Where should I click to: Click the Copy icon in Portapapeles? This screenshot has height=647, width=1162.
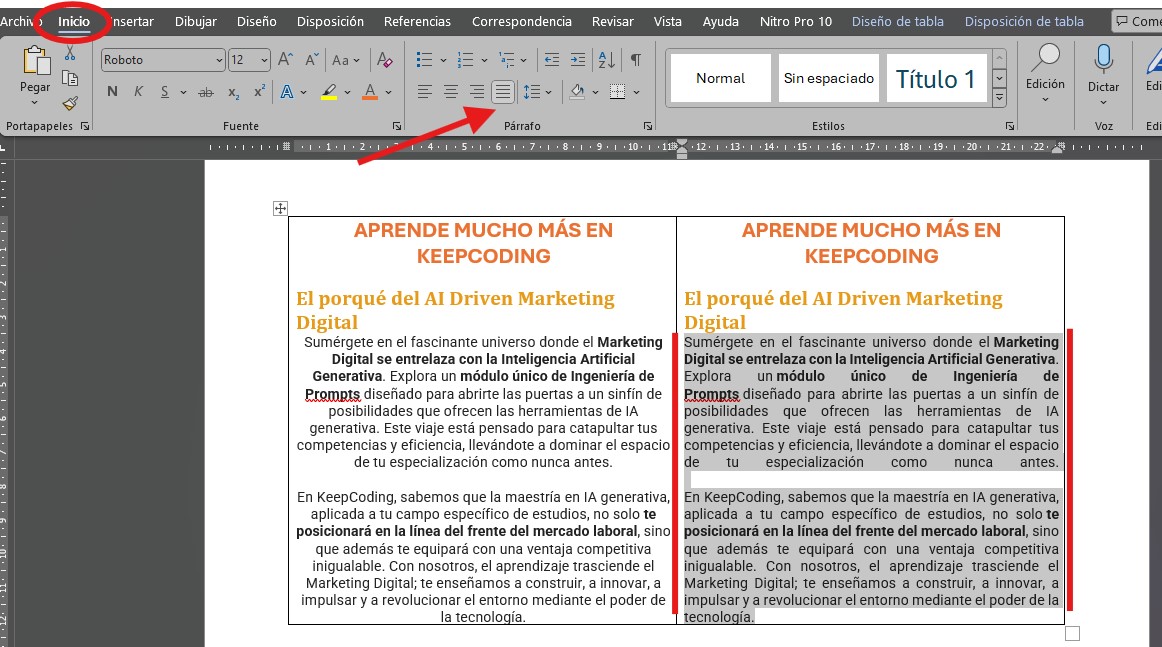coord(70,78)
